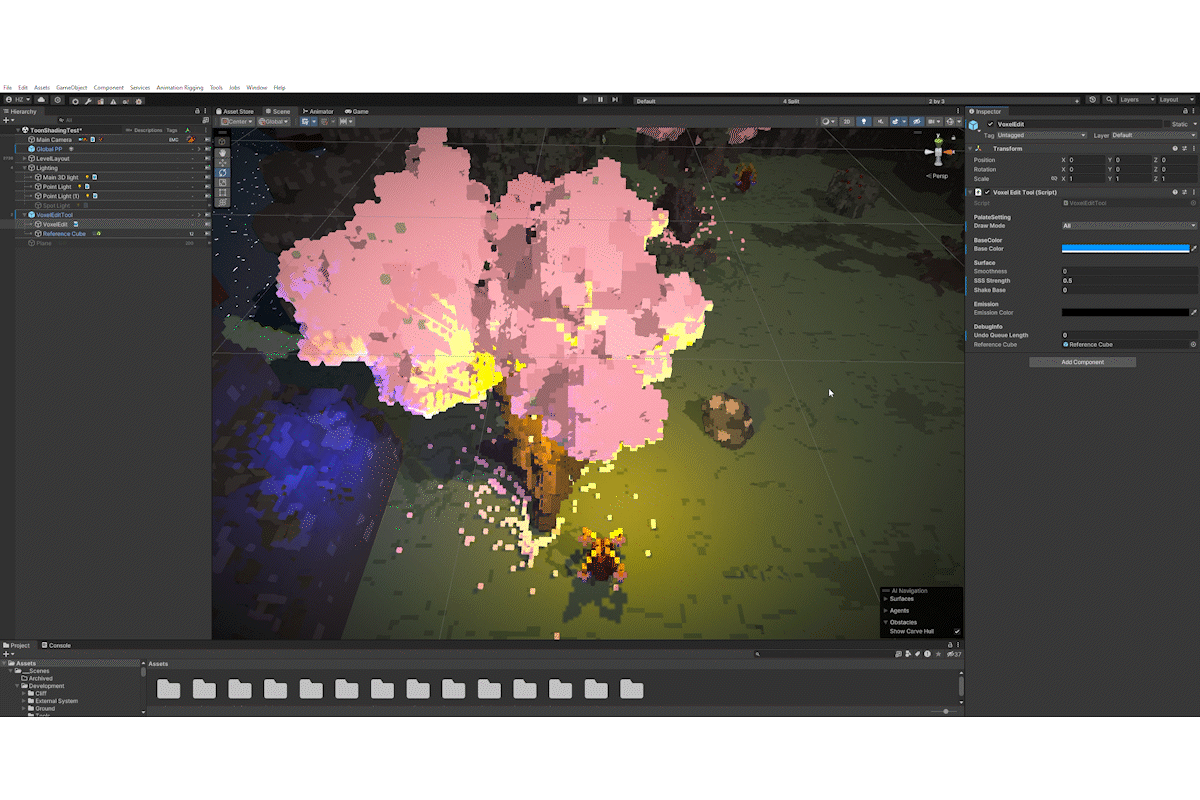Select the Hand view tool
Viewport: 1200px width, 800px height.
point(223,153)
